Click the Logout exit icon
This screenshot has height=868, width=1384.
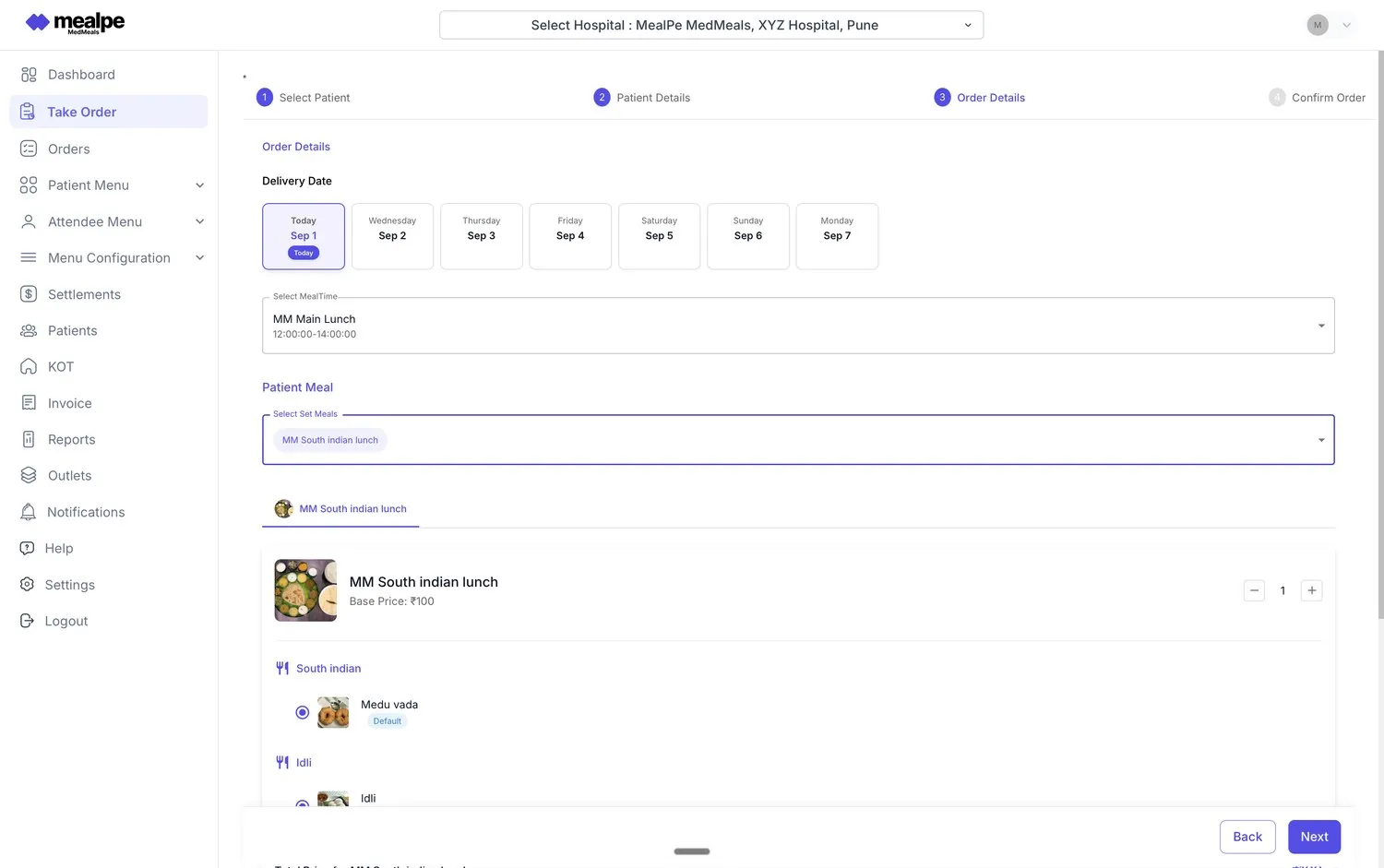28,621
